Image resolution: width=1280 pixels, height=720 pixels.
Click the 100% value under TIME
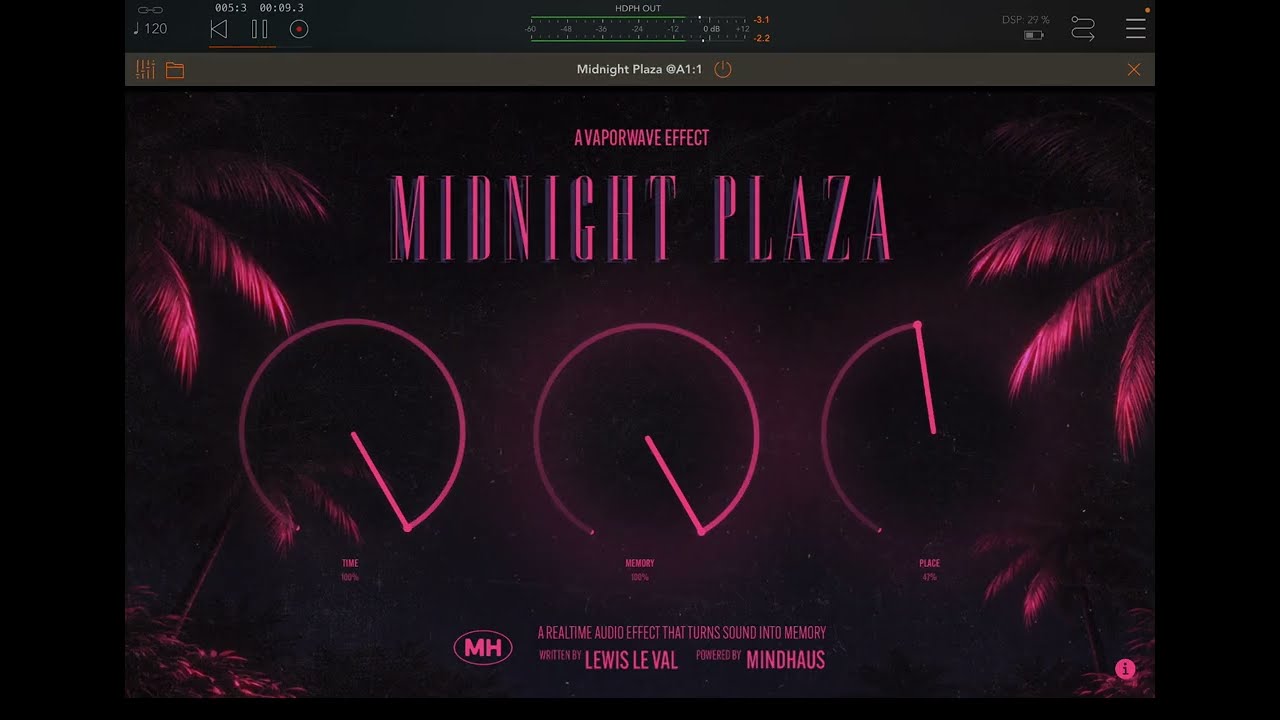(x=350, y=577)
